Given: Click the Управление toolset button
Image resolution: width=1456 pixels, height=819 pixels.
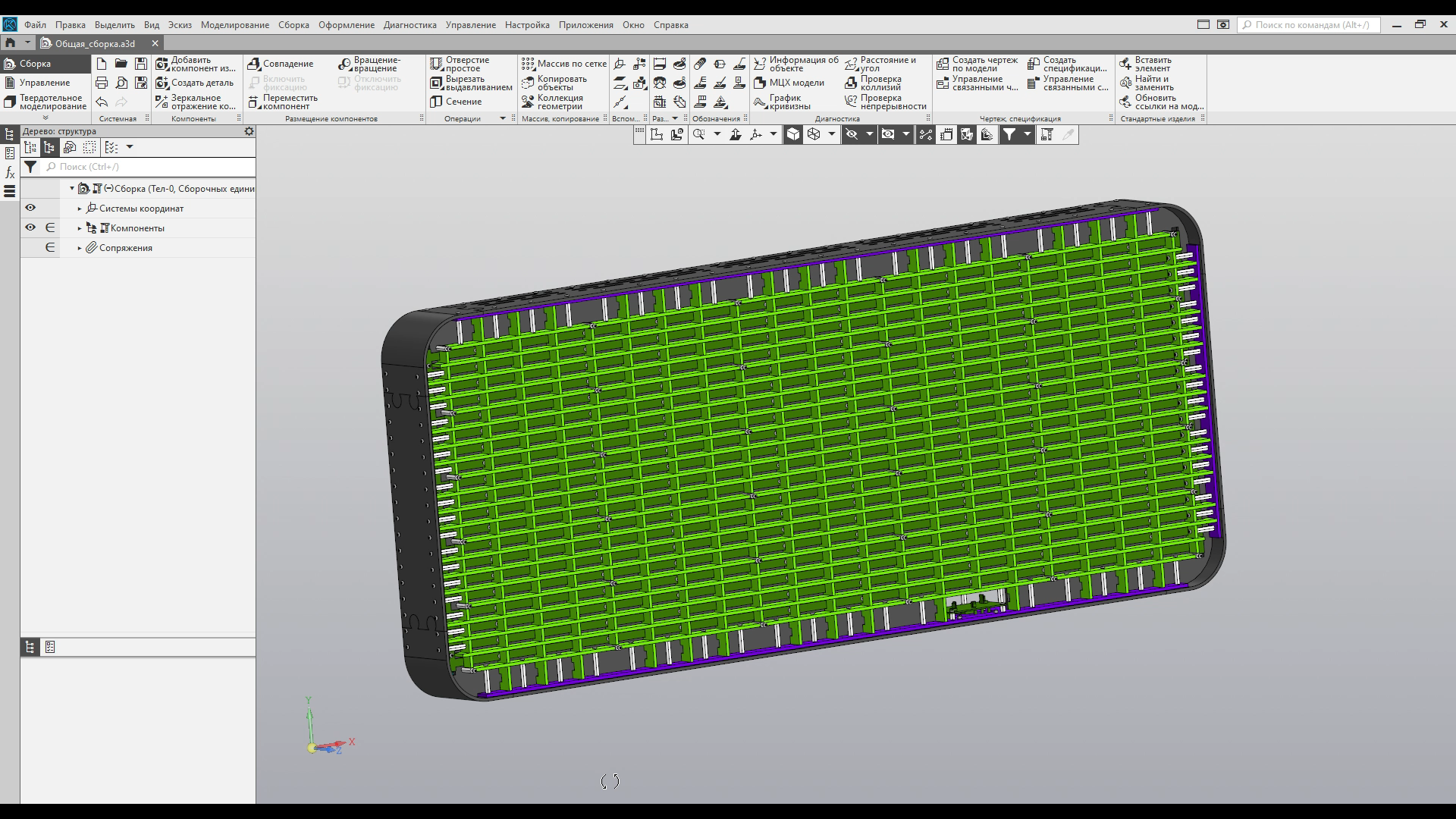Looking at the screenshot, I should click(x=44, y=83).
